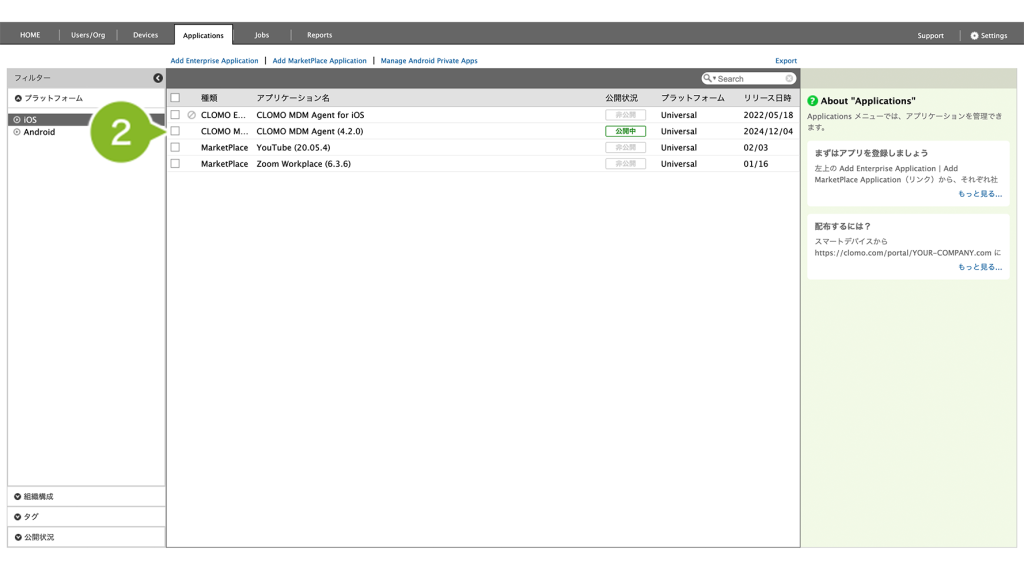The height and width of the screenshot is (576, 1024).
Task: Click the Settings gear icon
Action: pyautogui.click(x=974, y=35)
